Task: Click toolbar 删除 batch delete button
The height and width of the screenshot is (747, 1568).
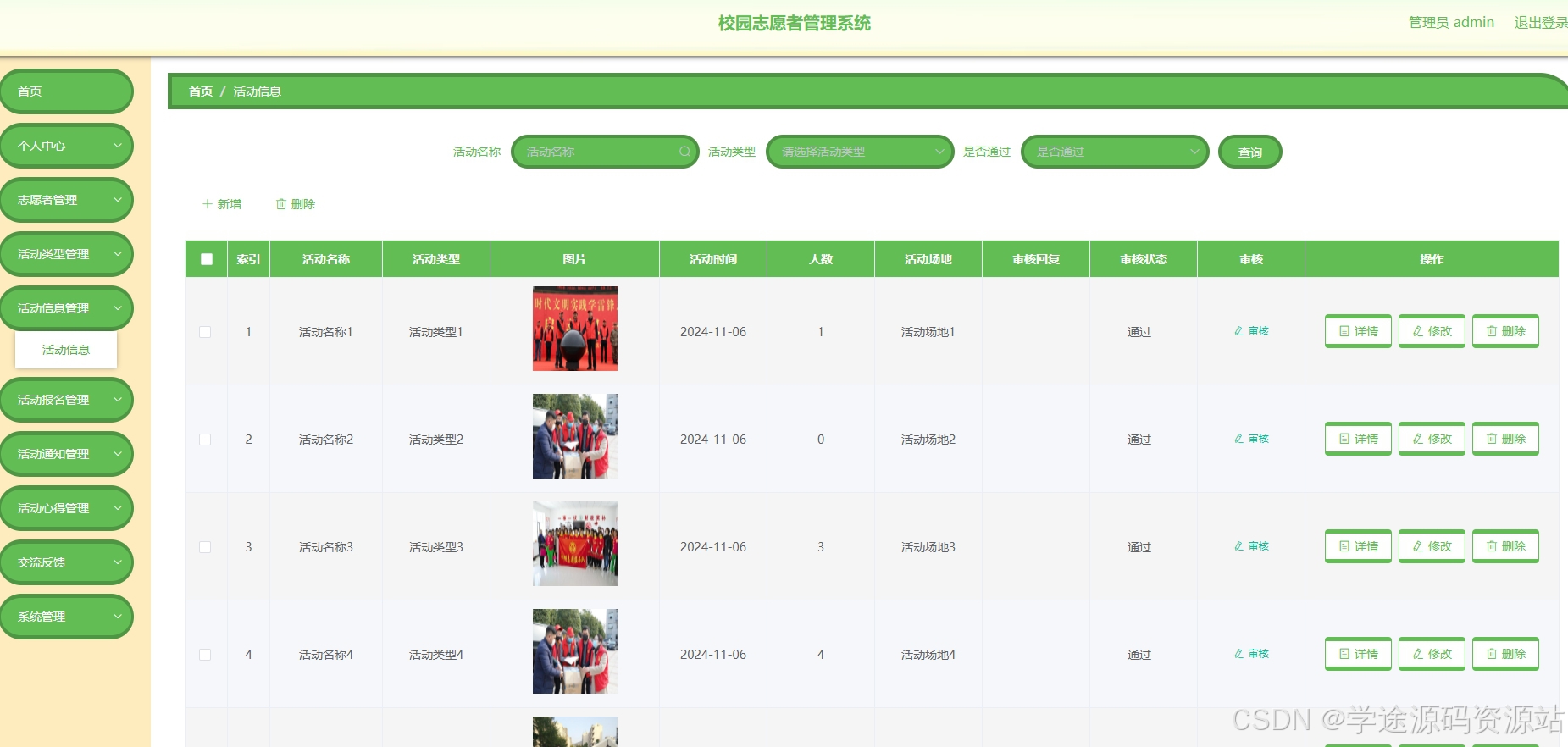Action: 296,204
